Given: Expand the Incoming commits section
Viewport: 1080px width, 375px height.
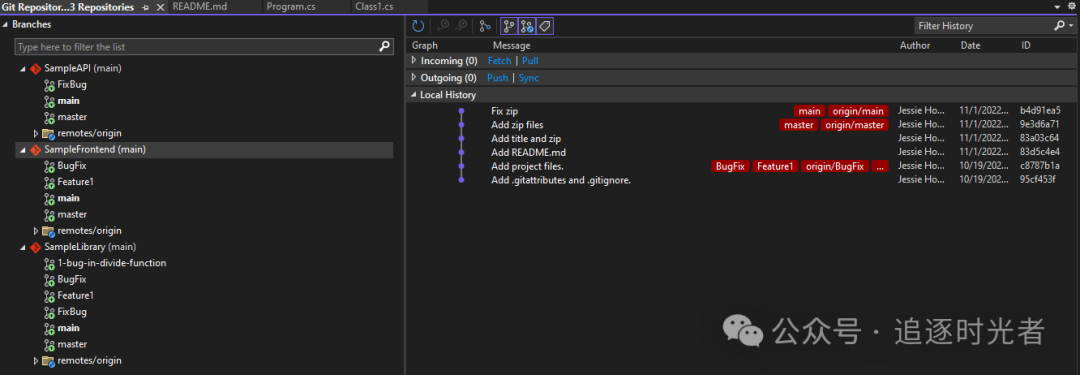Looking at the screenshot, I should [x=414, y=61].
